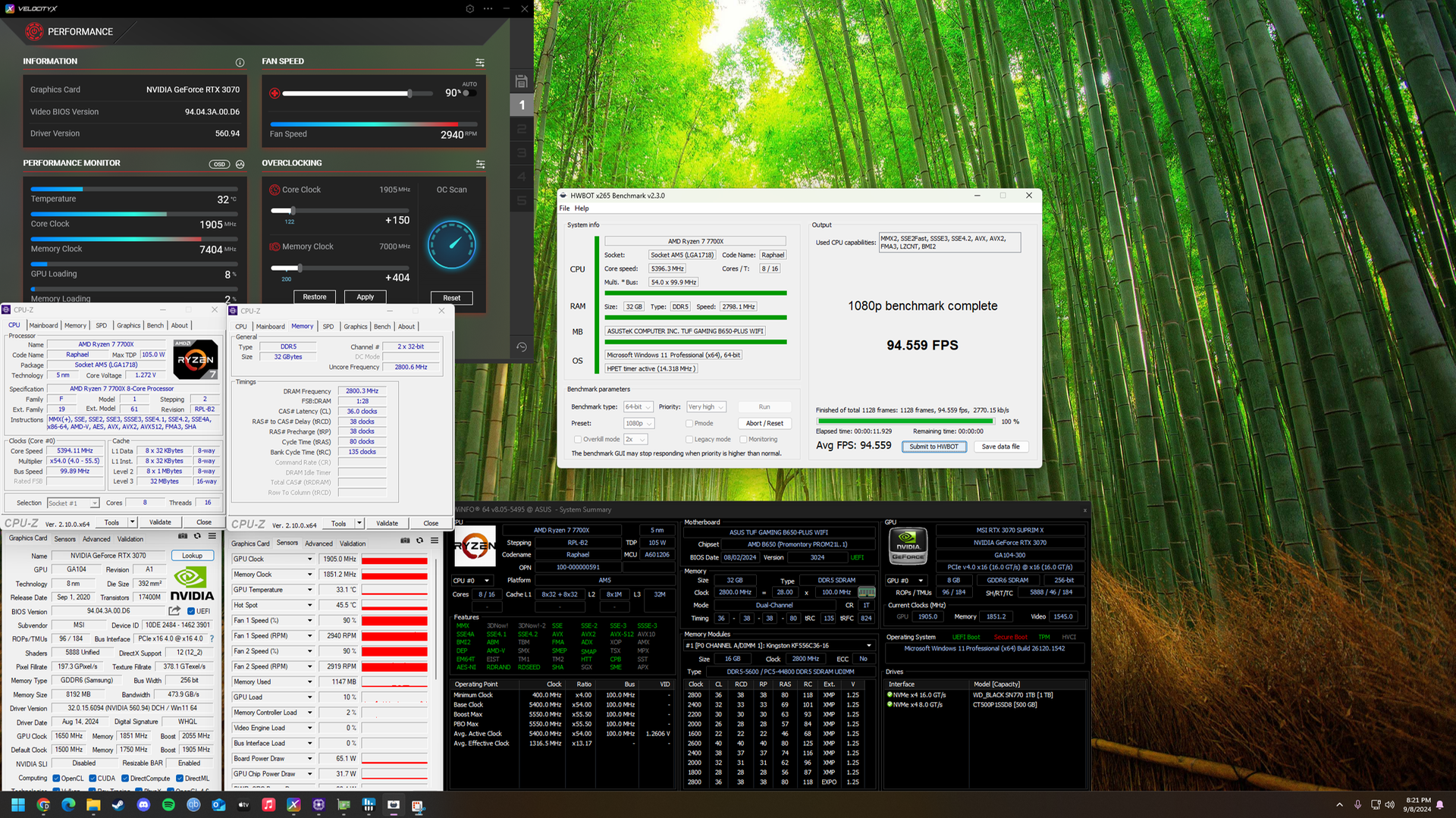Click Apply in Overclocking panel
This screenshot has height=818, width=1456.
coord(366,297)
